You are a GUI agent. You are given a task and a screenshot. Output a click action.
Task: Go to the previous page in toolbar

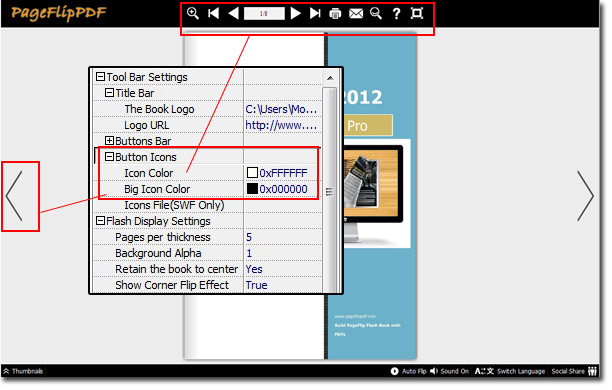pyautogui.click(x=234, y=13)
